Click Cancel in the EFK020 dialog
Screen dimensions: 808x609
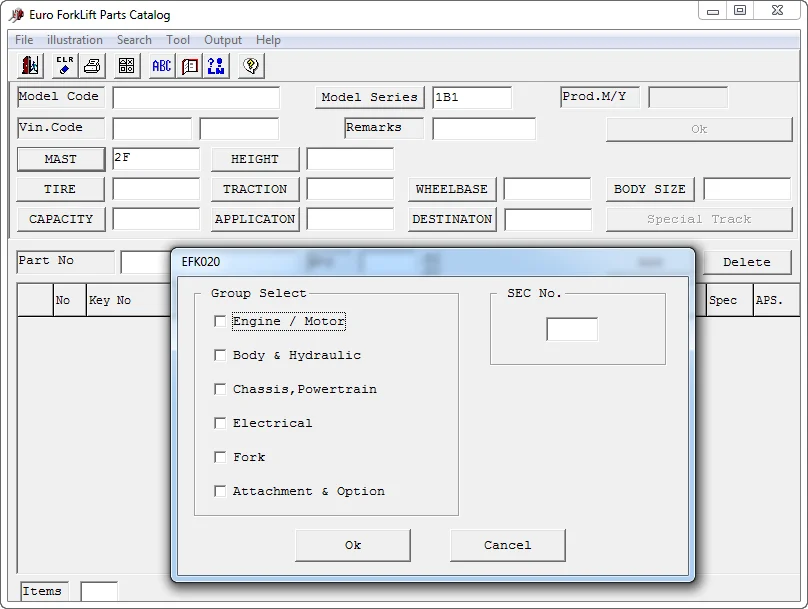point(508,545)
